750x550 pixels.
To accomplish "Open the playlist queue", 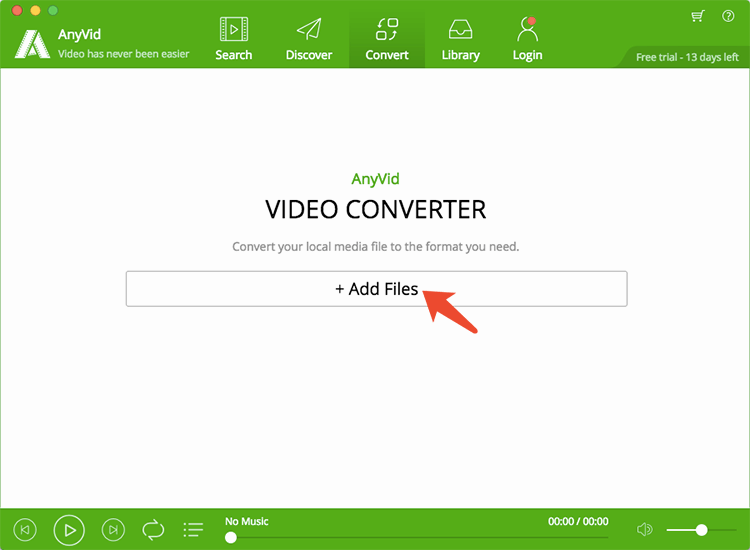I will pos(193,529).
